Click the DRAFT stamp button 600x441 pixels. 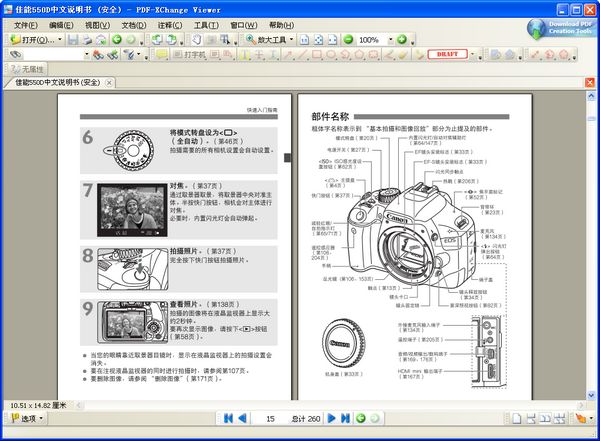click(448, 54)
